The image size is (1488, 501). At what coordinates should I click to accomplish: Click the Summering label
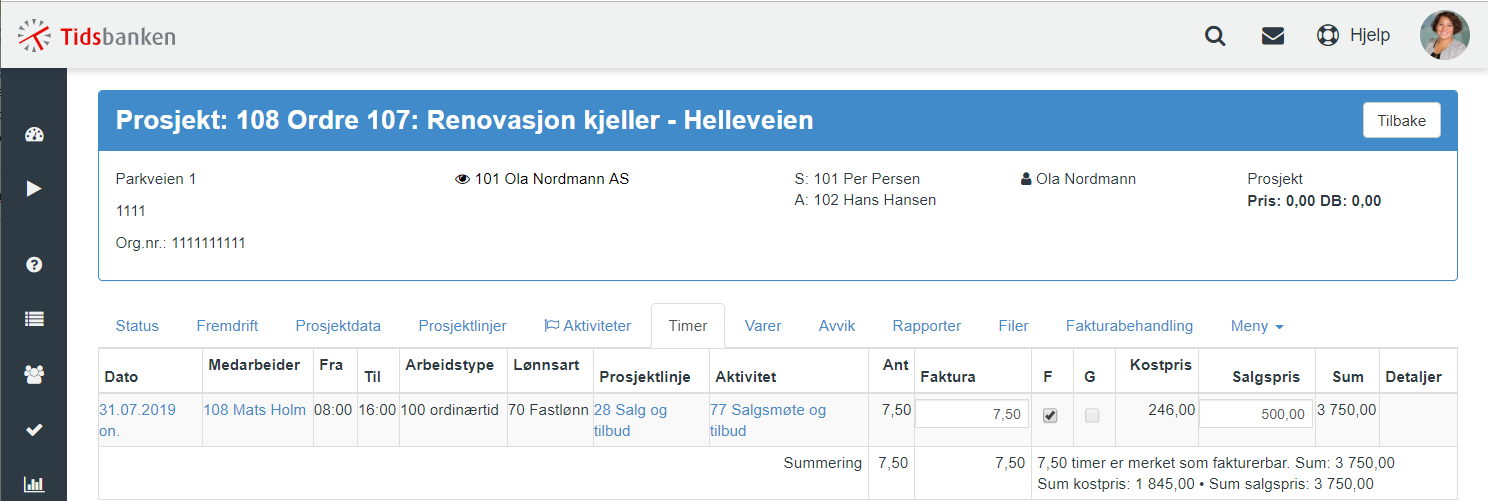[823, 463]
